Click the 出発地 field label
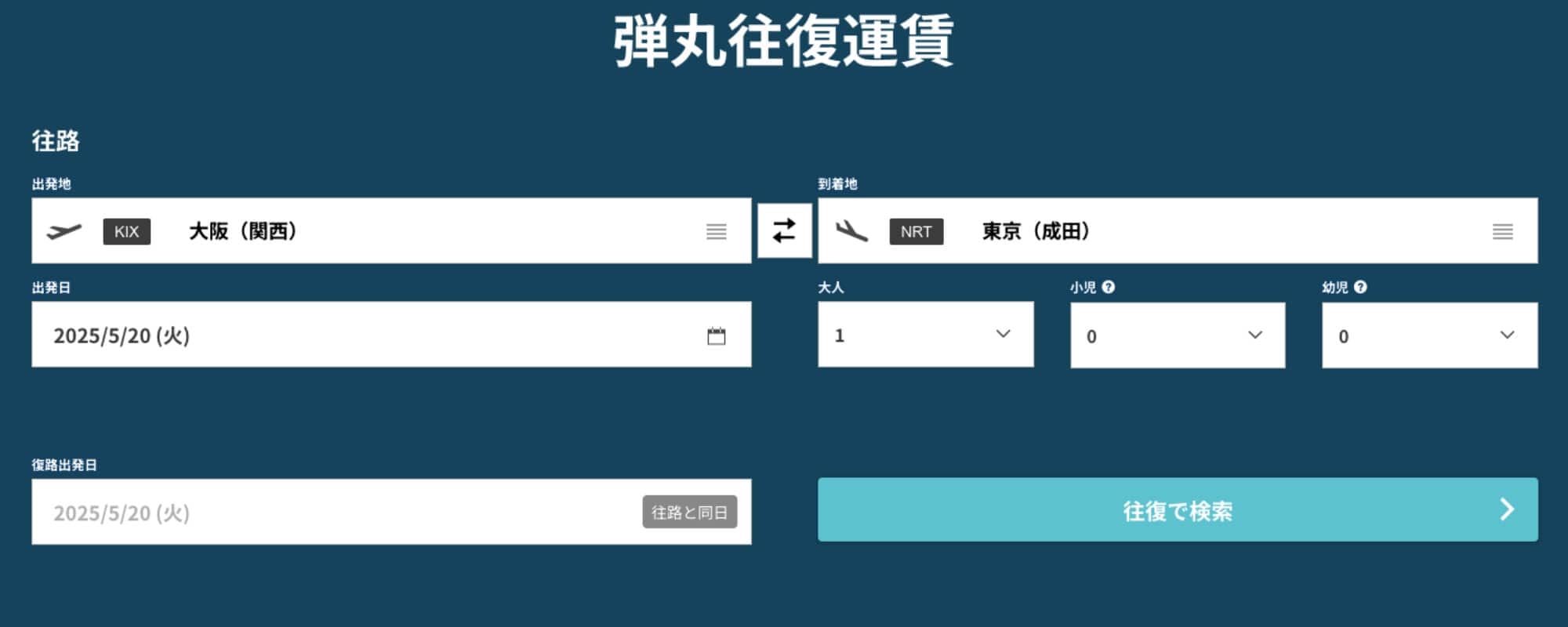This screenshot has width=1568, height=627. click(51, 184)
